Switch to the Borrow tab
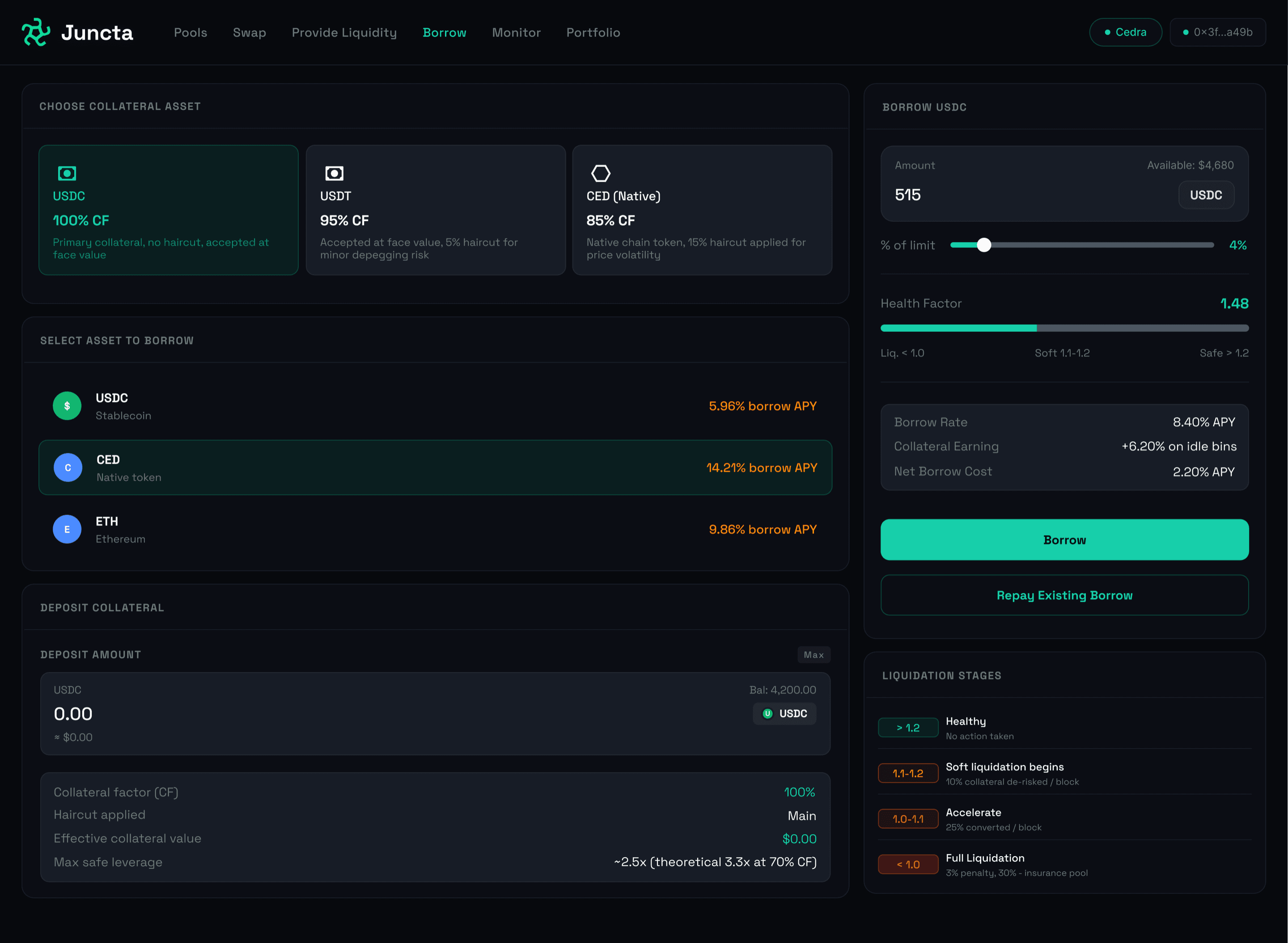The image size is (1288, 943). click(x=444, y=33)
